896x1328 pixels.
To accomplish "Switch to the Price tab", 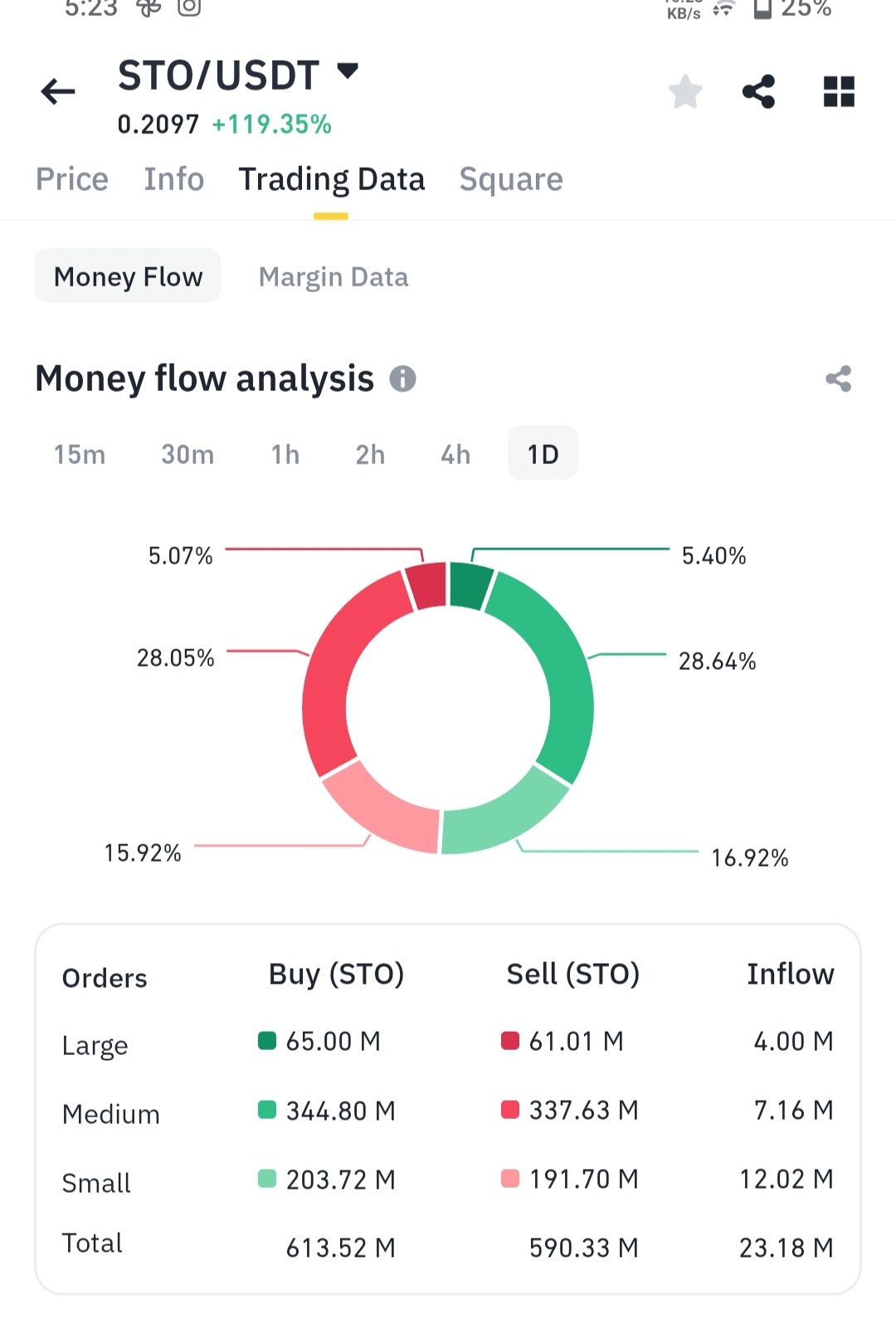I will [x=72, y=179].
